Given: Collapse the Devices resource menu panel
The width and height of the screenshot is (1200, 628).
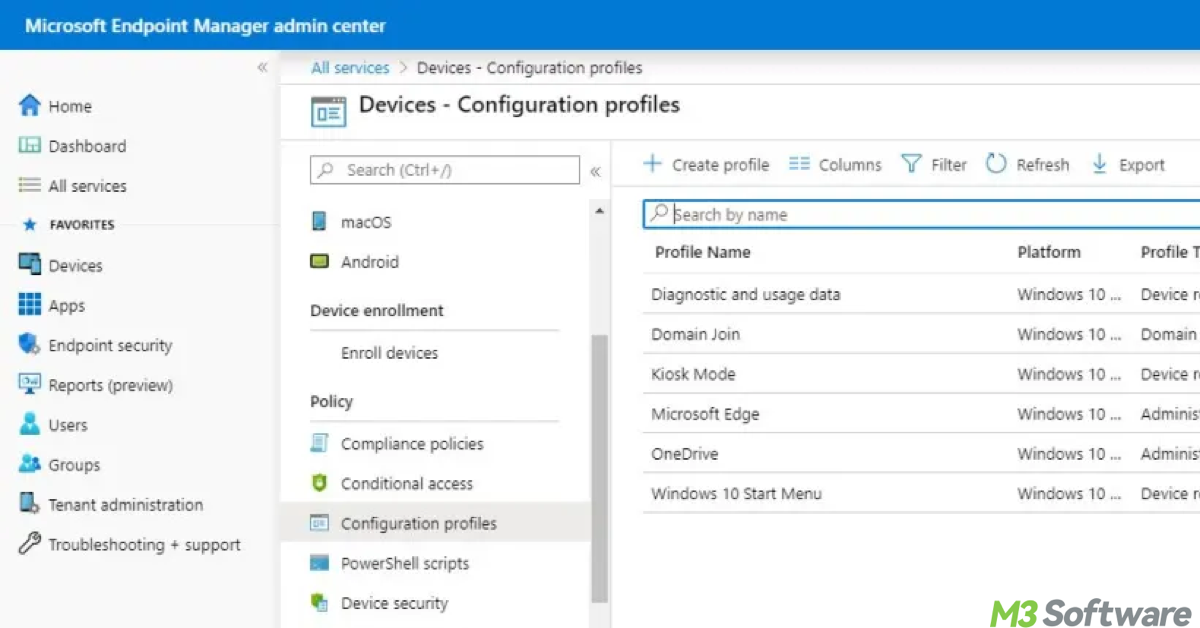Looking at the screenshot, I should (x=595, y=171).
